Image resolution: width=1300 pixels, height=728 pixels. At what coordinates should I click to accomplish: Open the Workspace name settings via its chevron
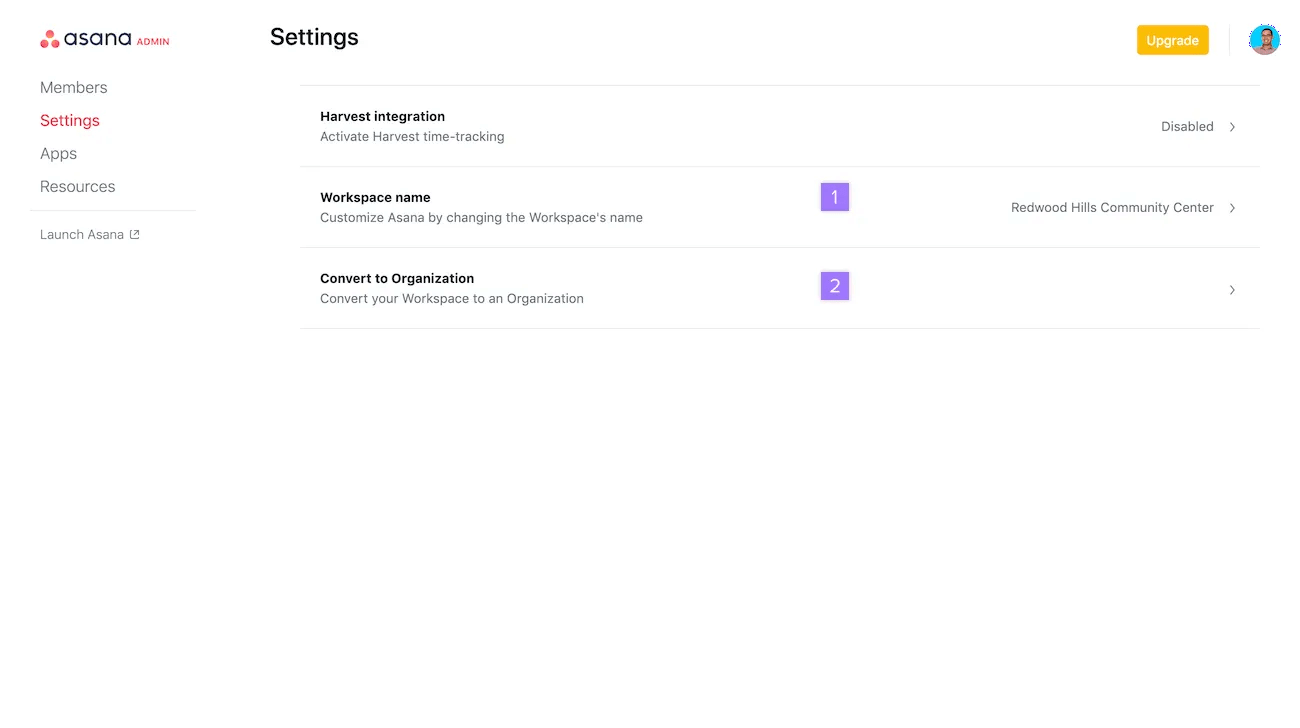click(1232, 208)
